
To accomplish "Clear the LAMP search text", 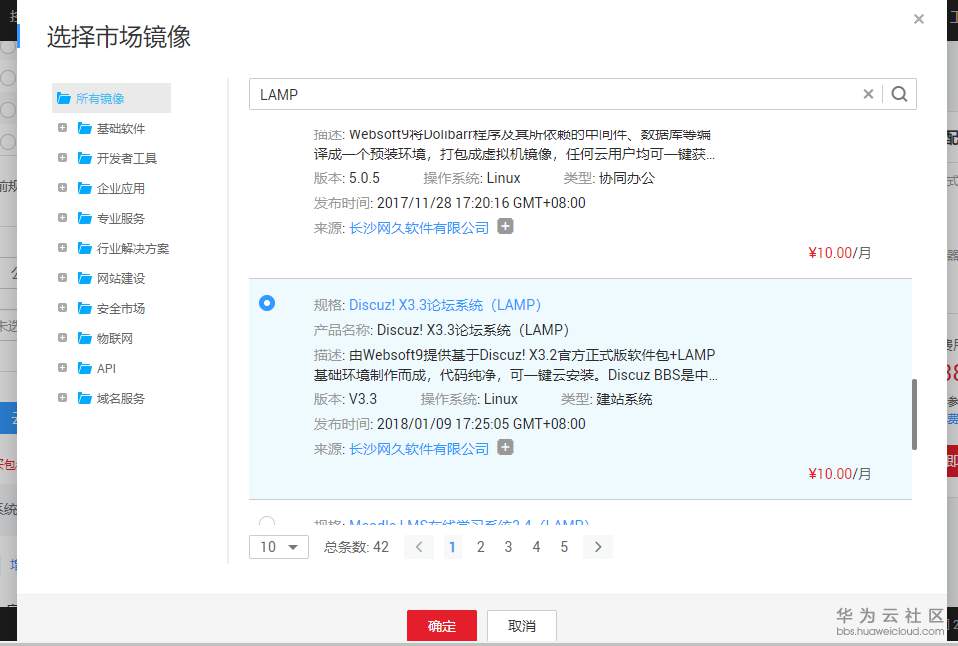I will [x=868, y=94].
